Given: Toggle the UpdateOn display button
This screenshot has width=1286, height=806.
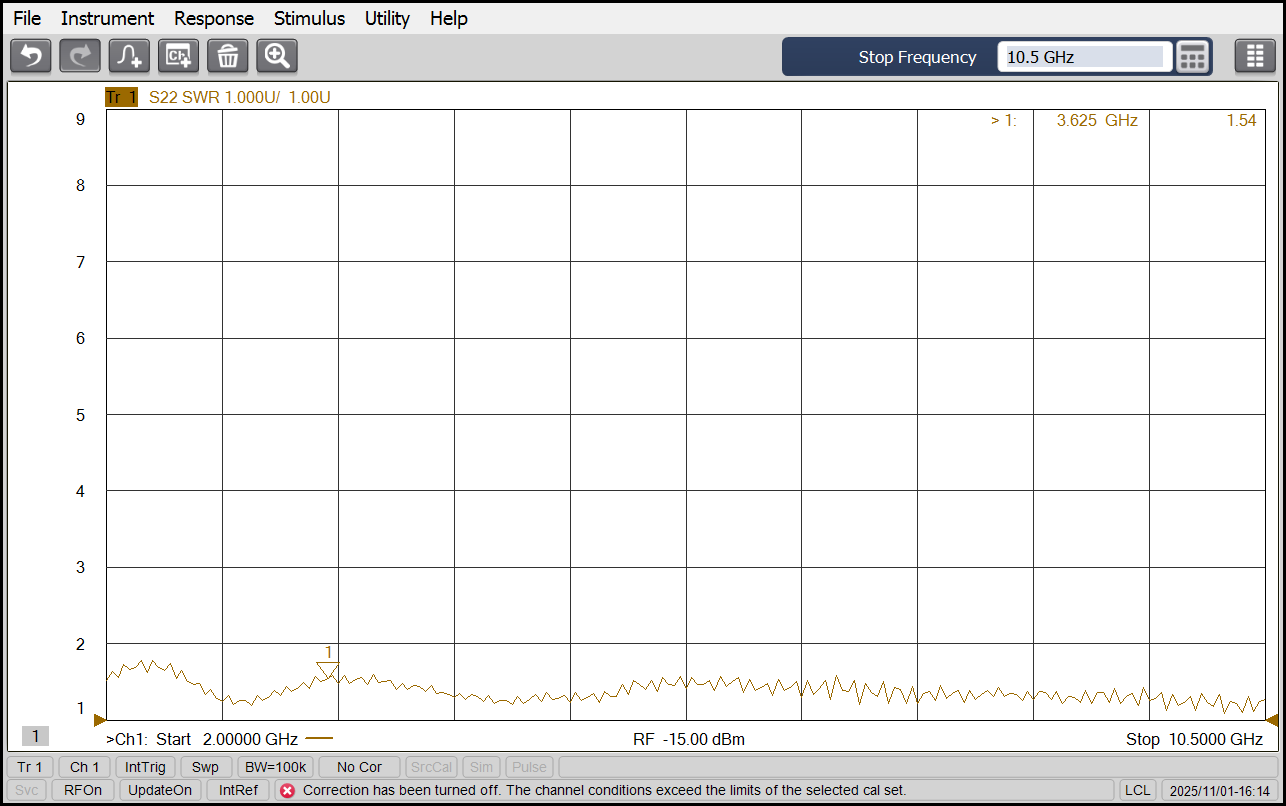Looking at the screenshot, I should pos(160,790).
